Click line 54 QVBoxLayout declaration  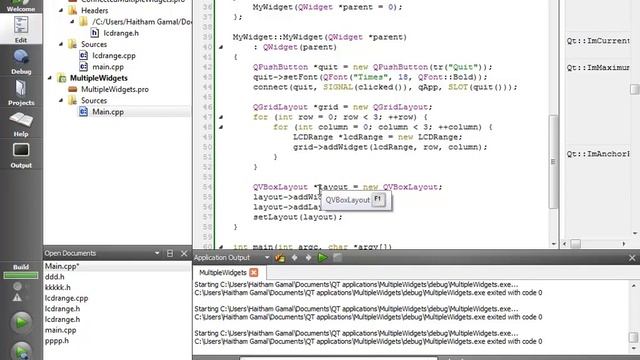click(x=347, y=187)
